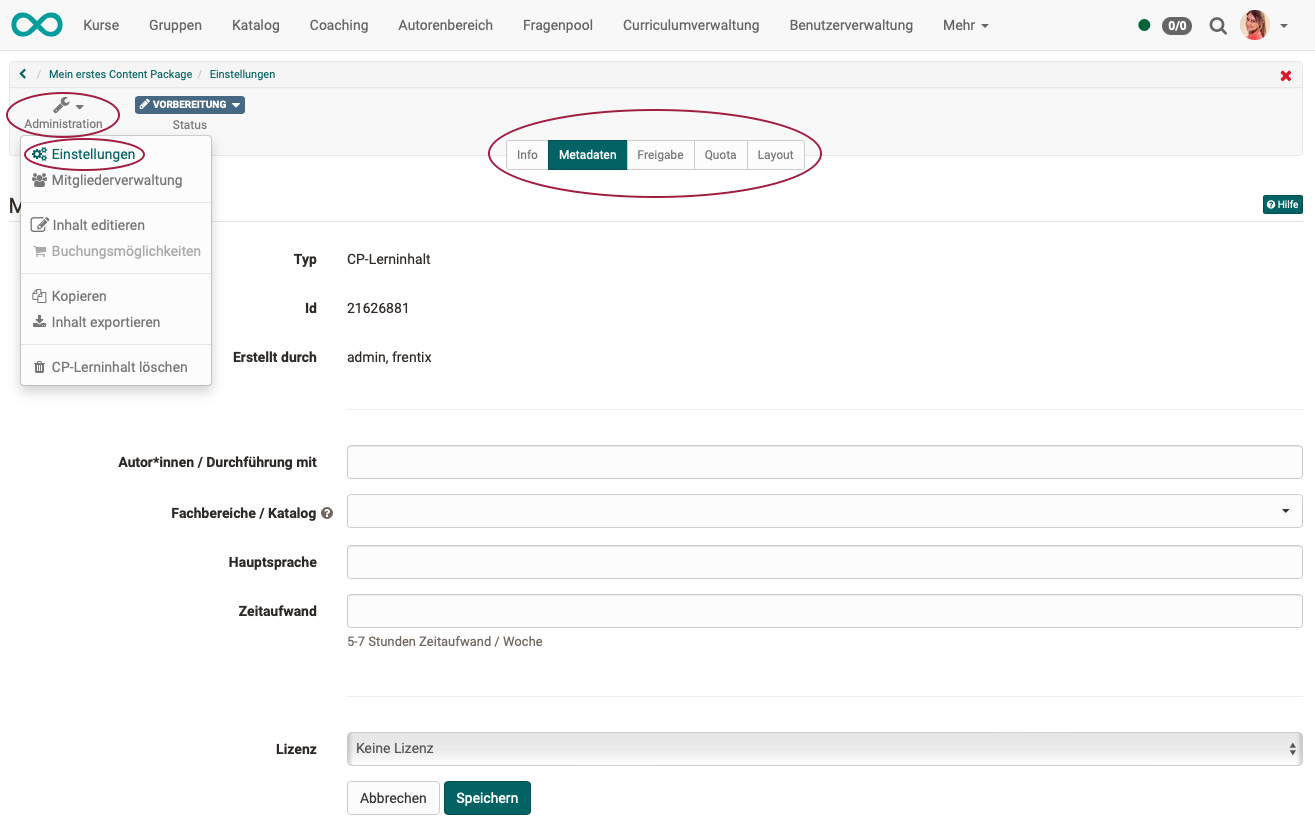Select Mitgliederverwaltung from Administration menu
This screenshot has height=827, width=1315.
[x=116, y=181]
